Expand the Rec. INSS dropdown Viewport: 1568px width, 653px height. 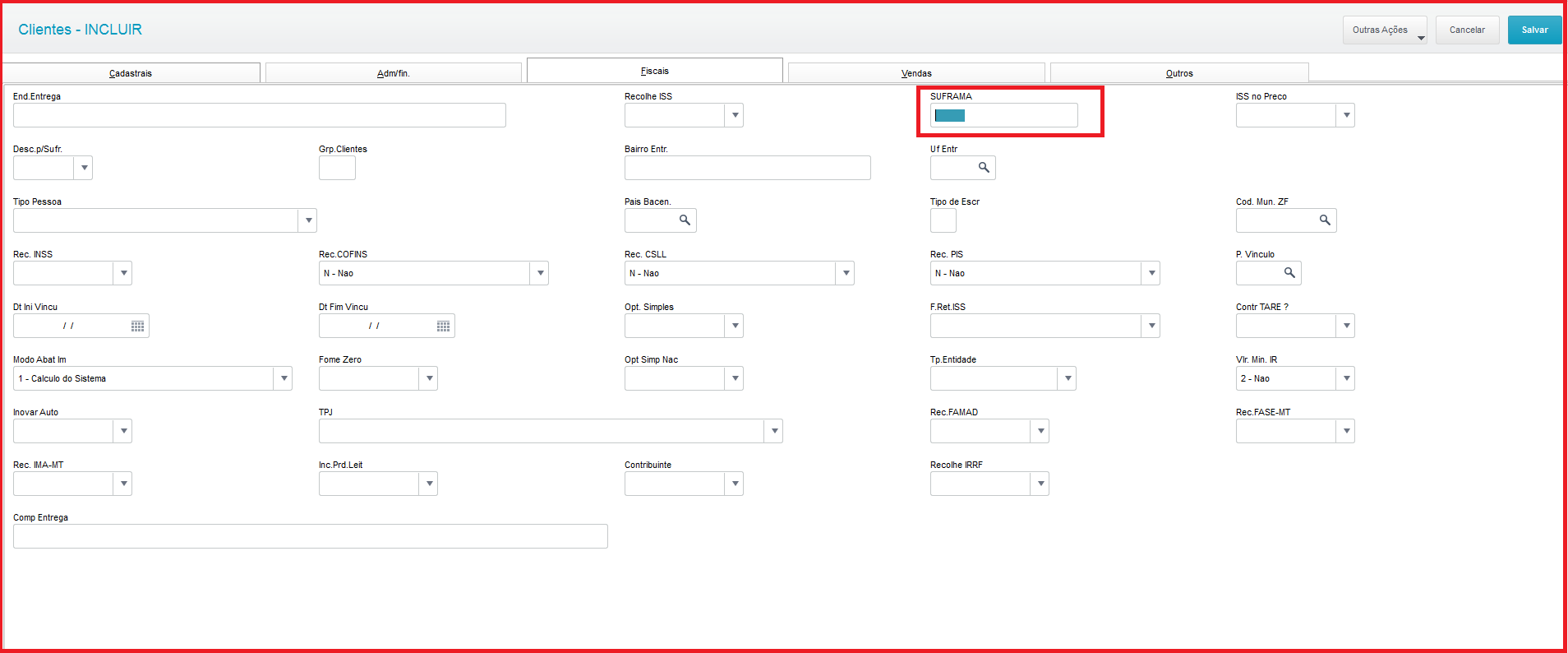point(123,273)
